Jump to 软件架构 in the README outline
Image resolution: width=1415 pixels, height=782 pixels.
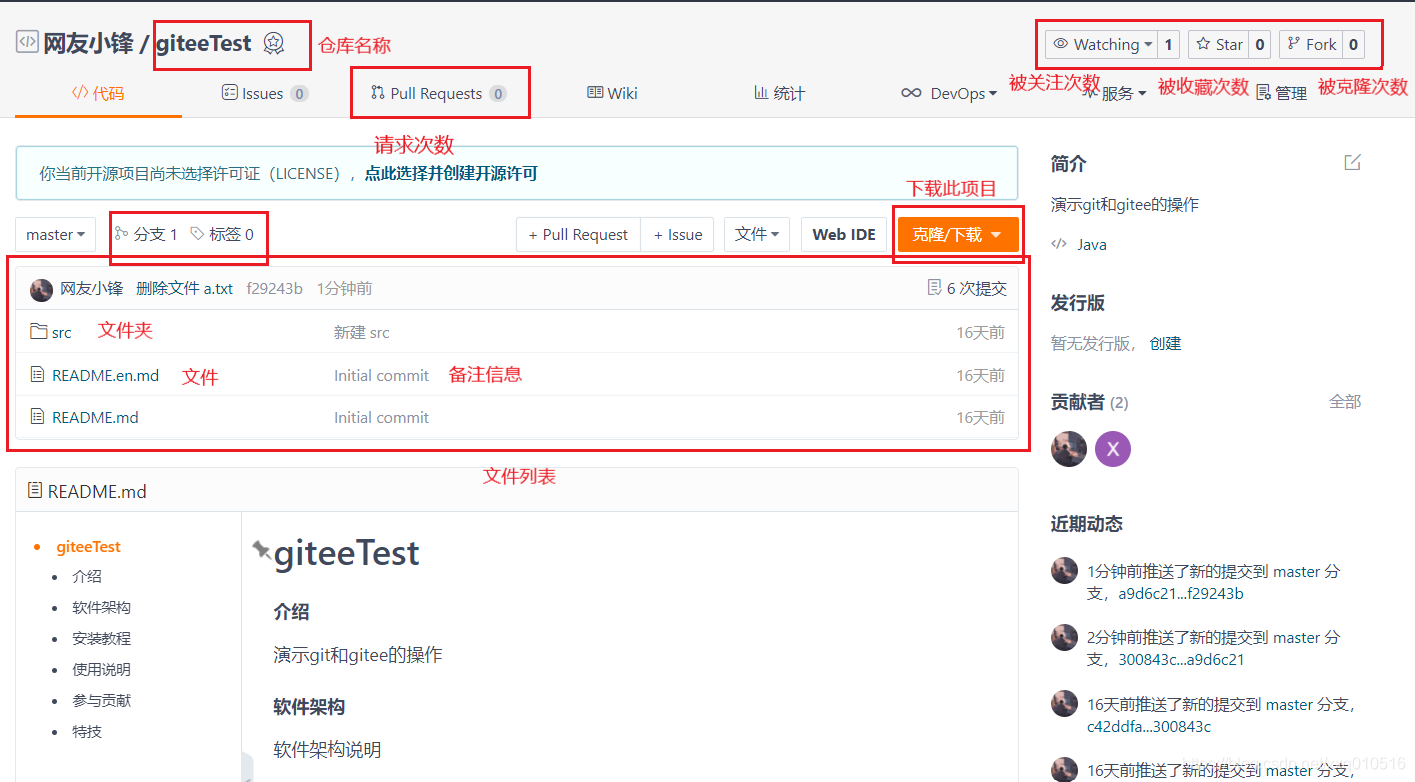(x=101, y=607)
